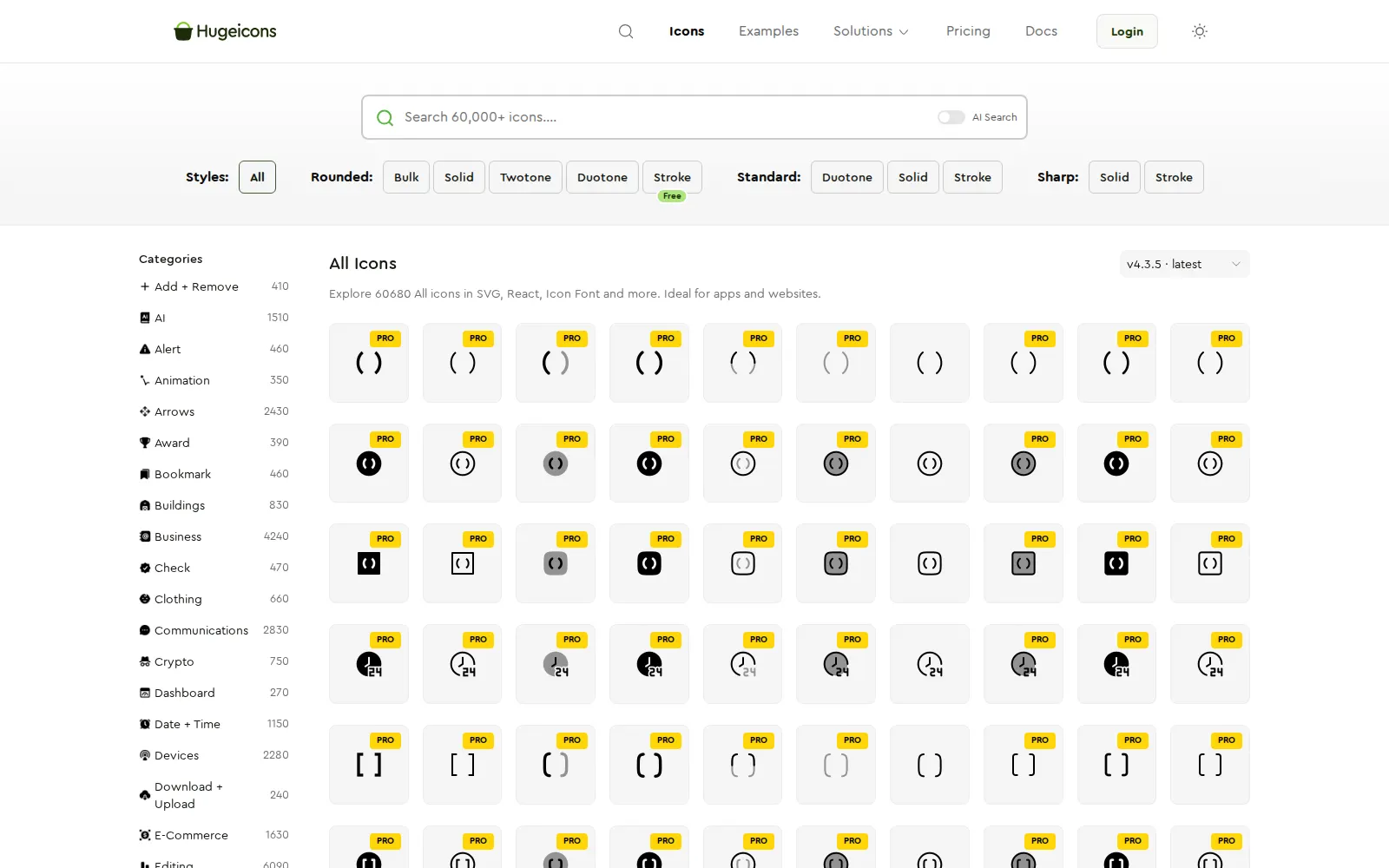Click the Hugeicons logo
1389x868 pixels.
[x=225, y=31]
